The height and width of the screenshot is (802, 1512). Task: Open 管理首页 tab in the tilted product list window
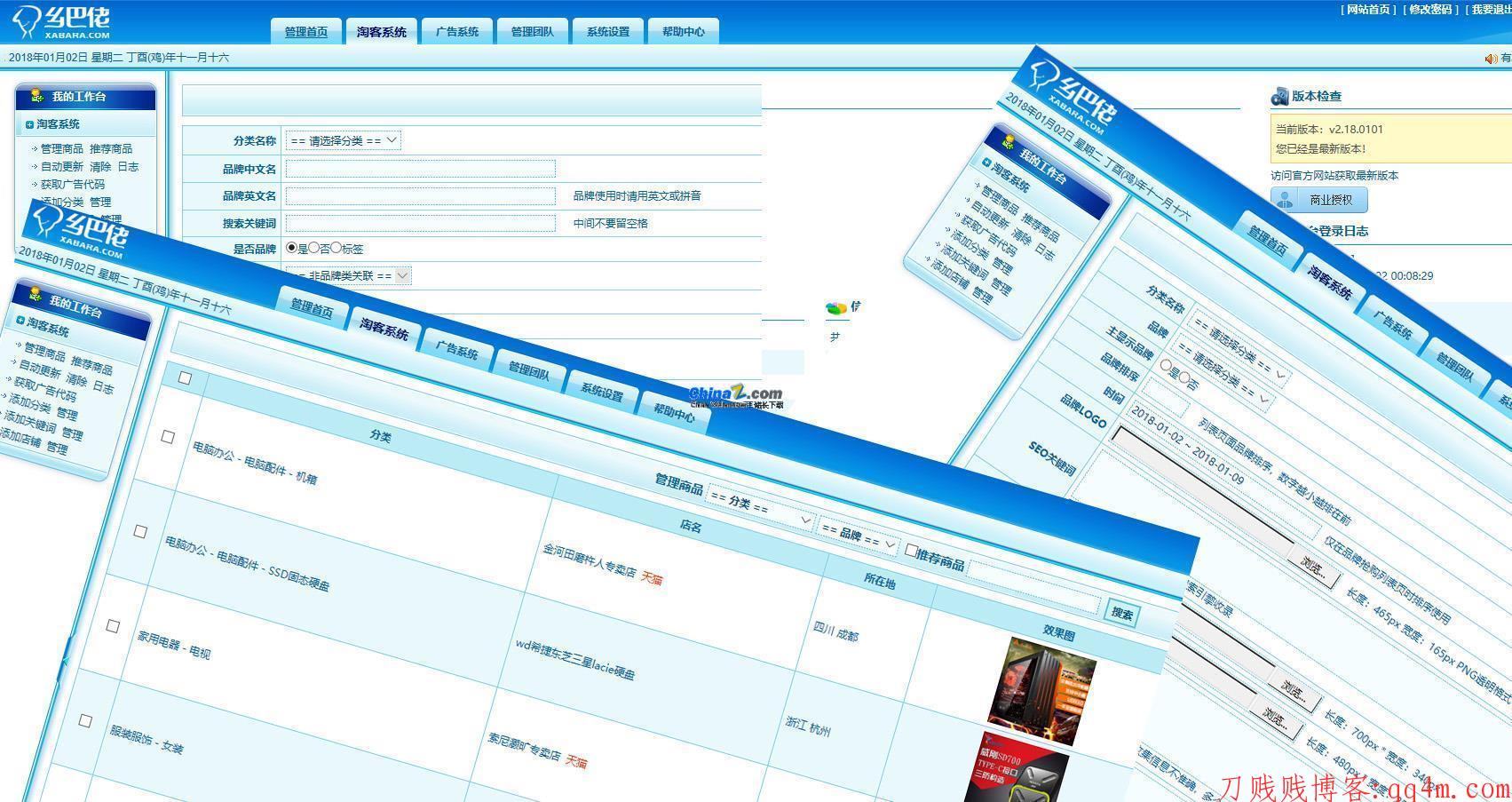(312, 309)
